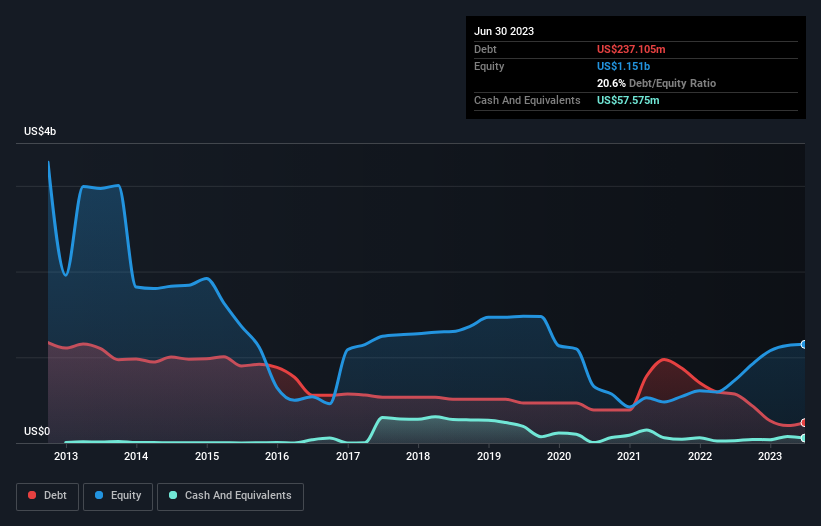Click the Equity label in tooltip
Image resolution: width=821 pixels, height=526 pixels.
pos(489,66)
